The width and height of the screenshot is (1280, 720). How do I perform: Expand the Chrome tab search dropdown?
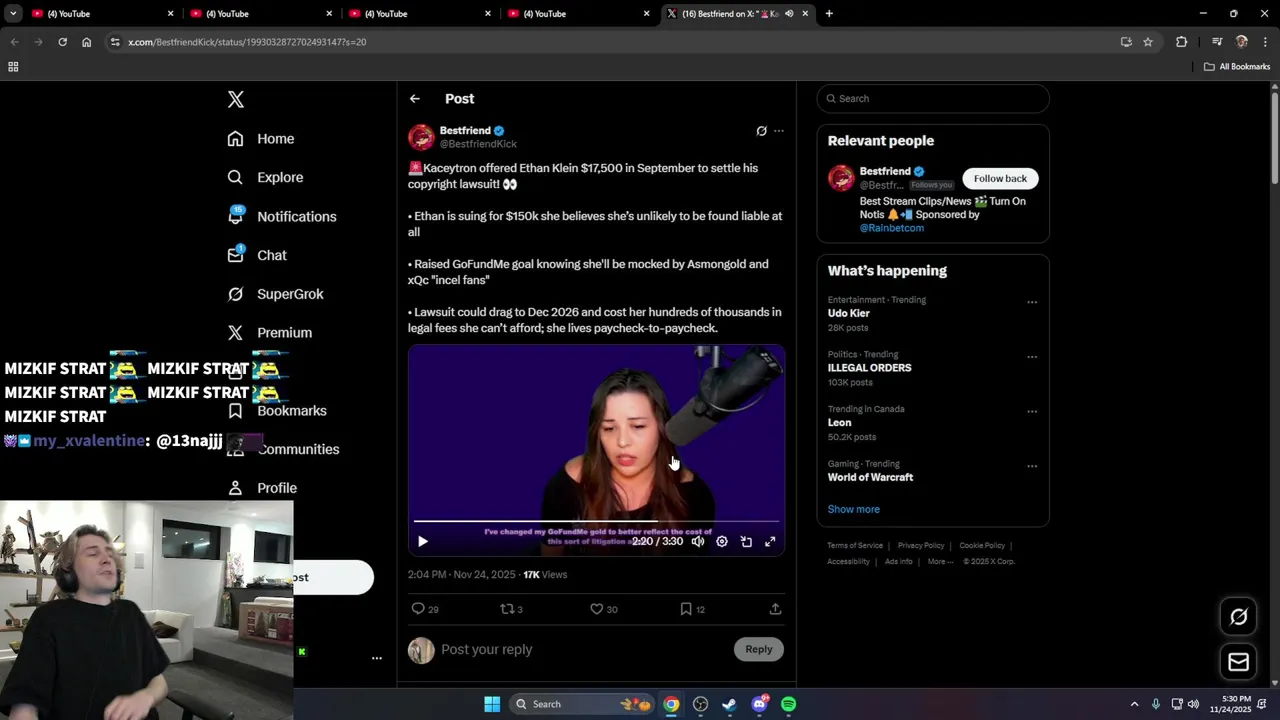pos(13,13)
